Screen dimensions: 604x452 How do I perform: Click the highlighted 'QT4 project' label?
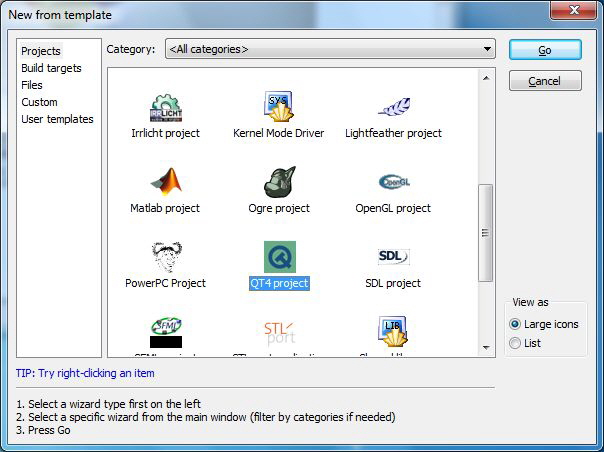pyautogui.click(x=279, y=283)
